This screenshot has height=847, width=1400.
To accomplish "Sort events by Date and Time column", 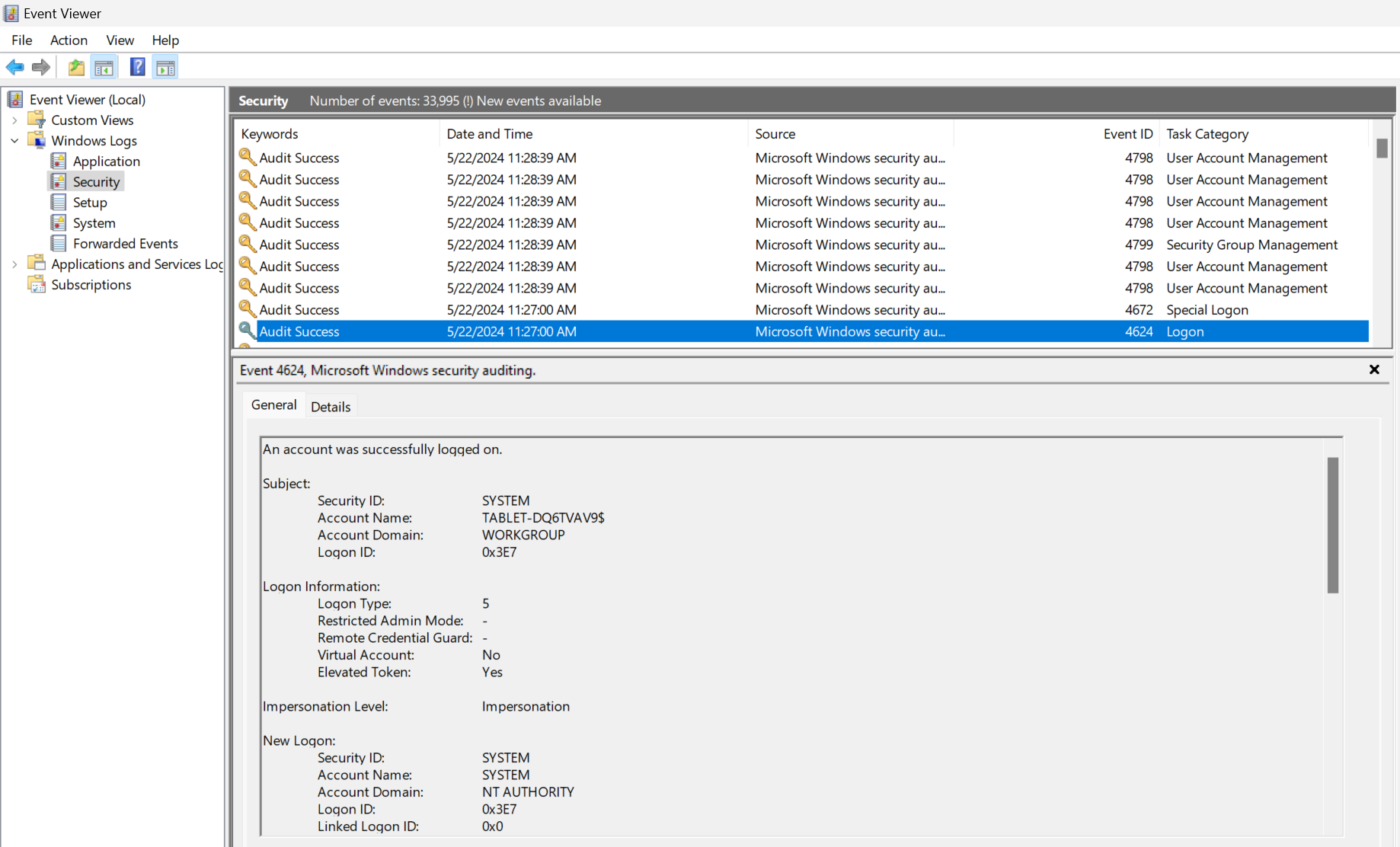I will [490, 133].
